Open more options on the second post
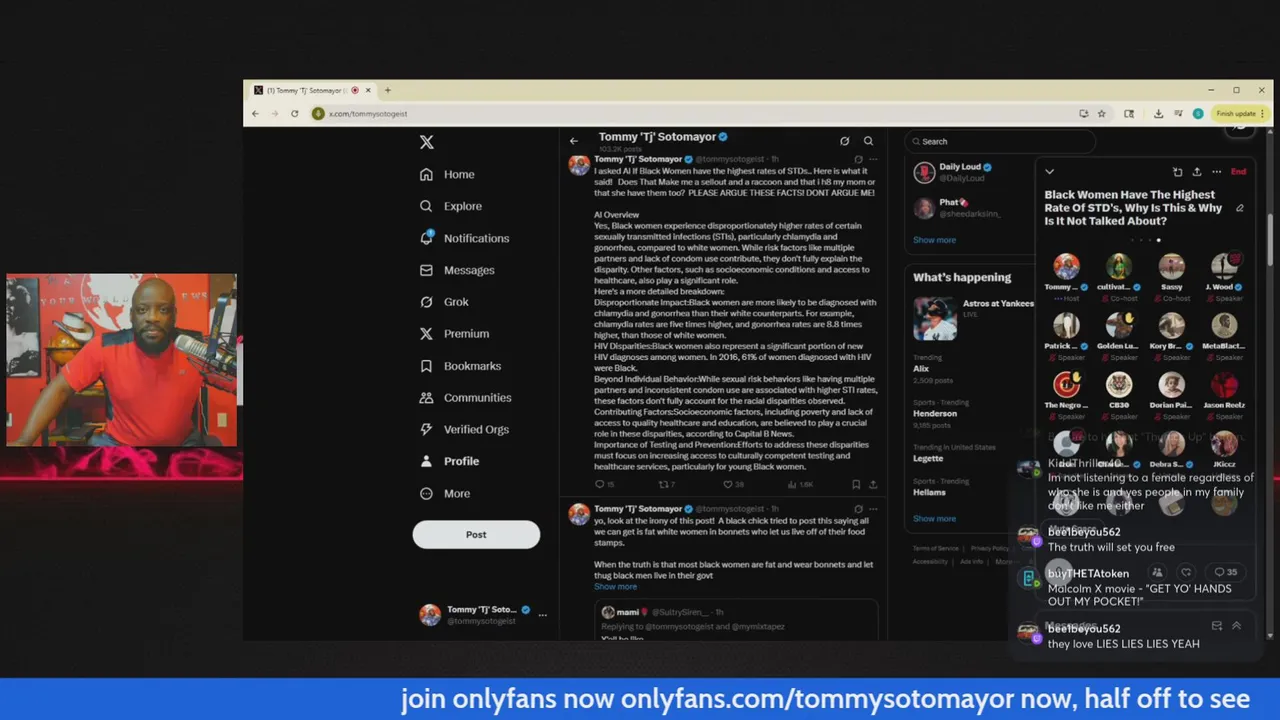The width and height of the screenshot is (1280, 720). pyautogui.click(x=873, y=509)
